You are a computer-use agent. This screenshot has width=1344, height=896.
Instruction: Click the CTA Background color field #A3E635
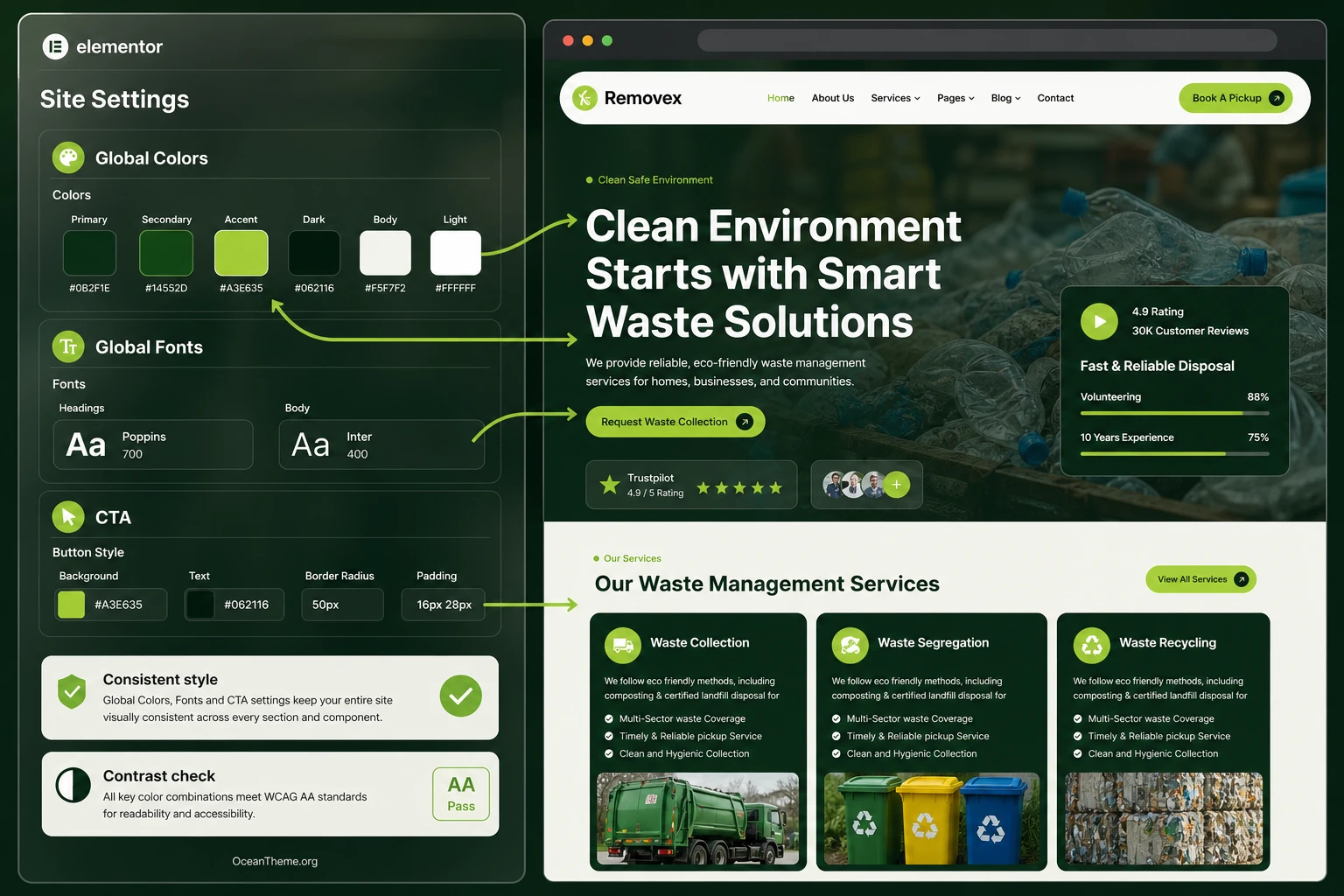point(111,605)
